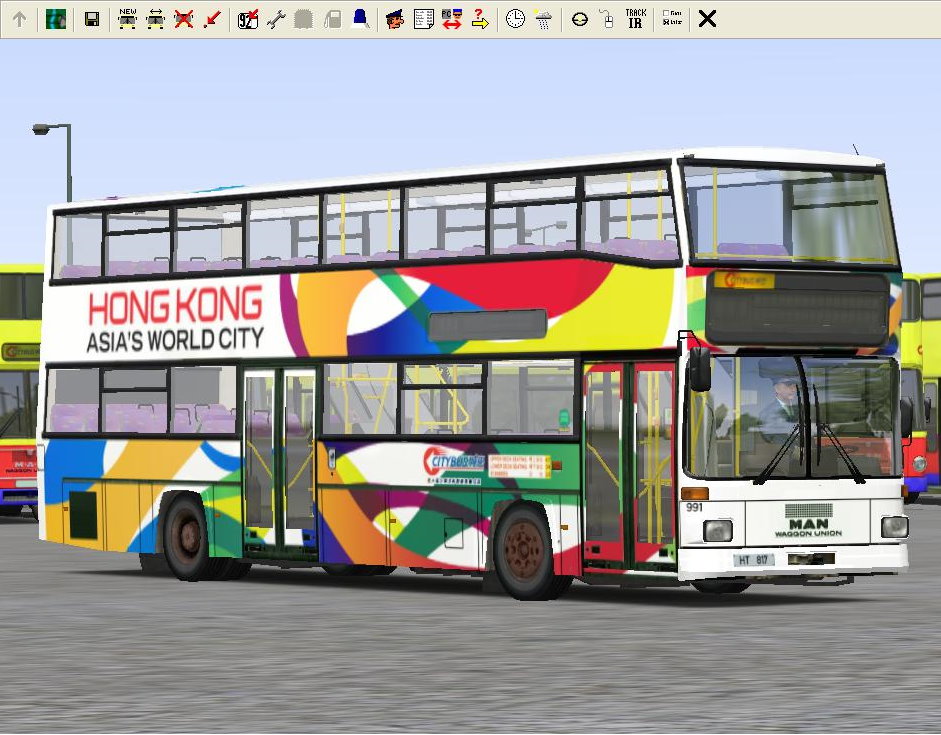Select the red diagonal arrow placement icon
Viewport: 941px width, 735px height.
tap(212, 19)
